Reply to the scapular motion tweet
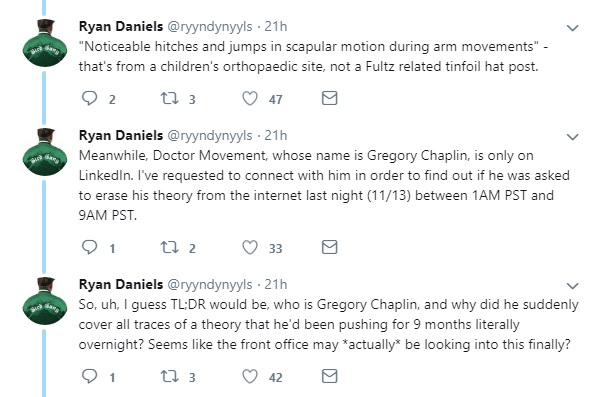Image resolution: width=611 pixels, height=397 pixels. [89, 99]
